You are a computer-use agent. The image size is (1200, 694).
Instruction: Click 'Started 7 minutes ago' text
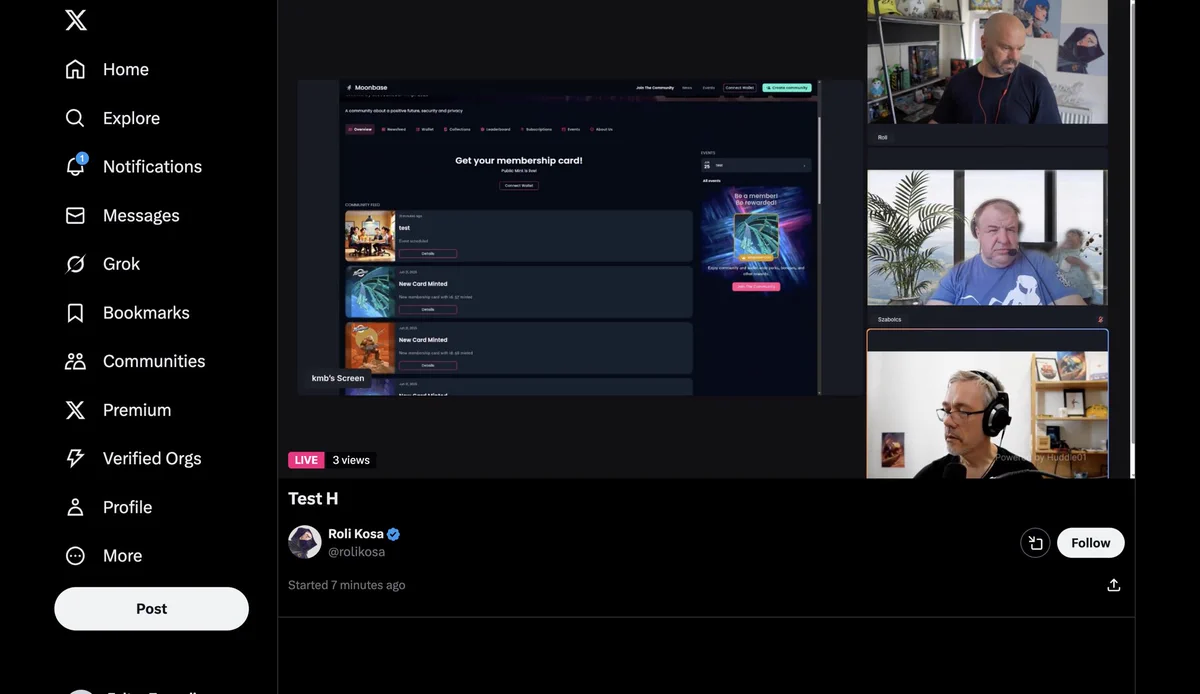[x=347, y=585]
